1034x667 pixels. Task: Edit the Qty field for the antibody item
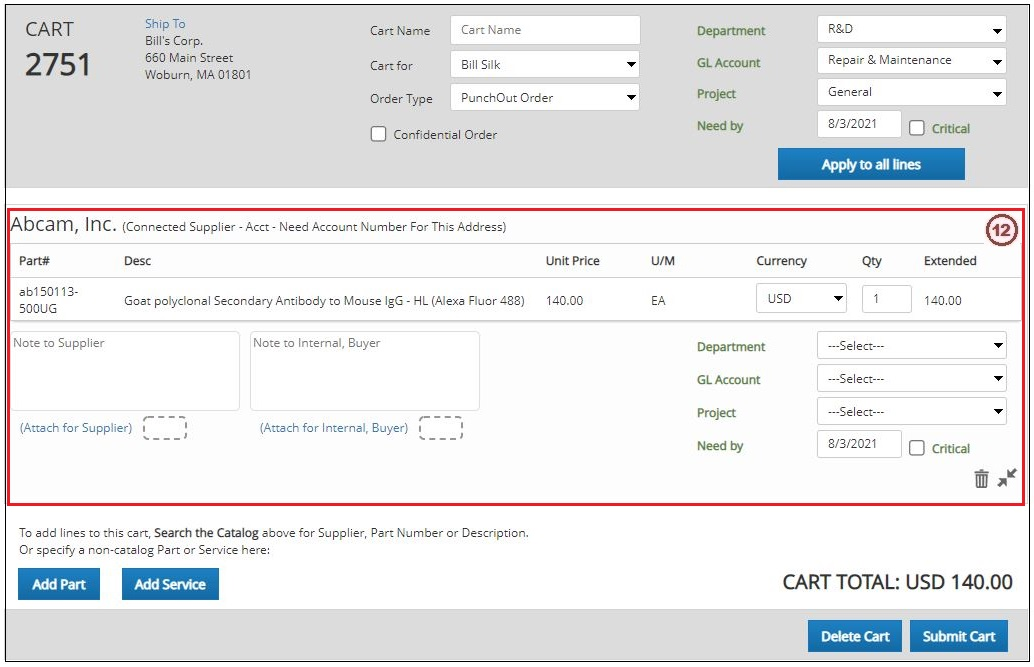886,299
